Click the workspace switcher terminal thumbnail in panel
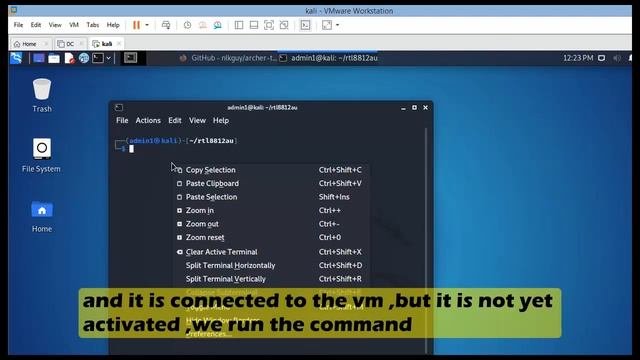The height and width of the screenshot is (360, 640). [x=131, y=58]
